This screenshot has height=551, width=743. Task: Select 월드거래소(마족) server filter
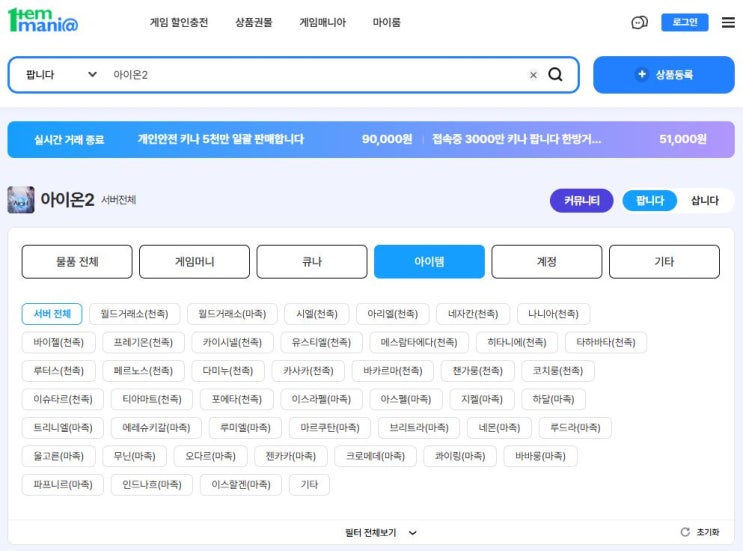232,314
